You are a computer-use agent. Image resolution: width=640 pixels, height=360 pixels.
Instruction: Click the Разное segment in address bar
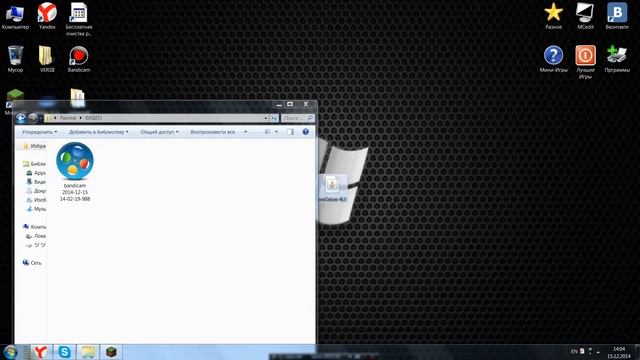coord(68,118)
